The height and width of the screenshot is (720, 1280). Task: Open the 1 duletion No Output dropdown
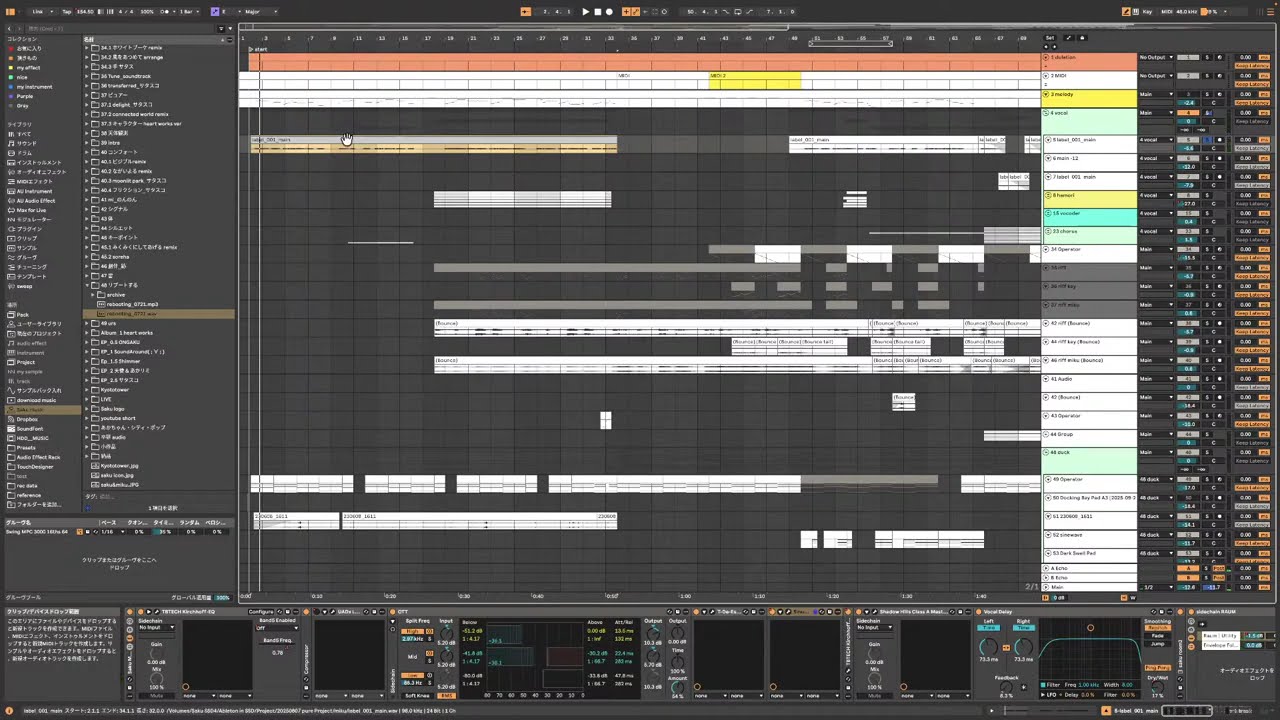tap(1156, 57)
